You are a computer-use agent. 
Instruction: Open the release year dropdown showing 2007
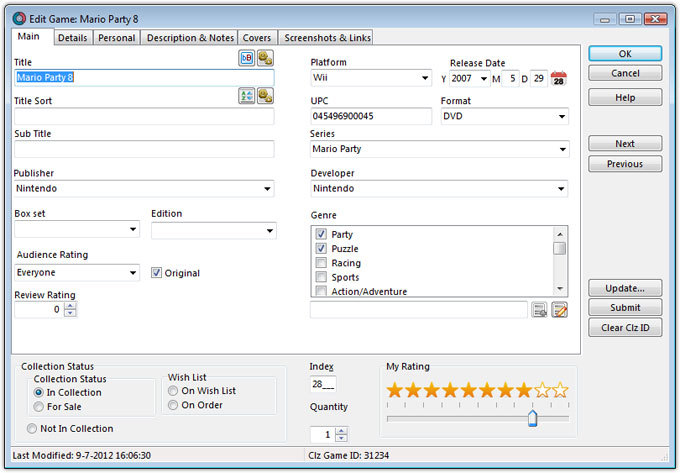[484, 78]
